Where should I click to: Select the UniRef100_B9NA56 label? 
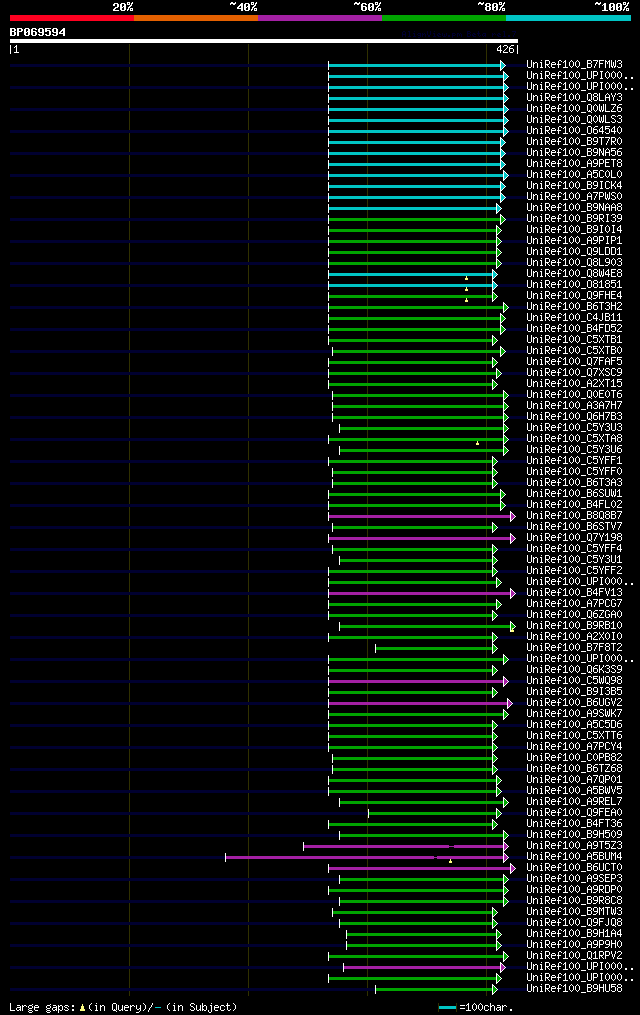click(x=574, y=153)
